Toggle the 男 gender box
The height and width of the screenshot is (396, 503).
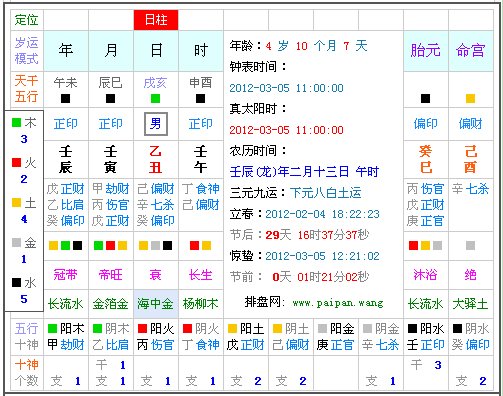156,124
